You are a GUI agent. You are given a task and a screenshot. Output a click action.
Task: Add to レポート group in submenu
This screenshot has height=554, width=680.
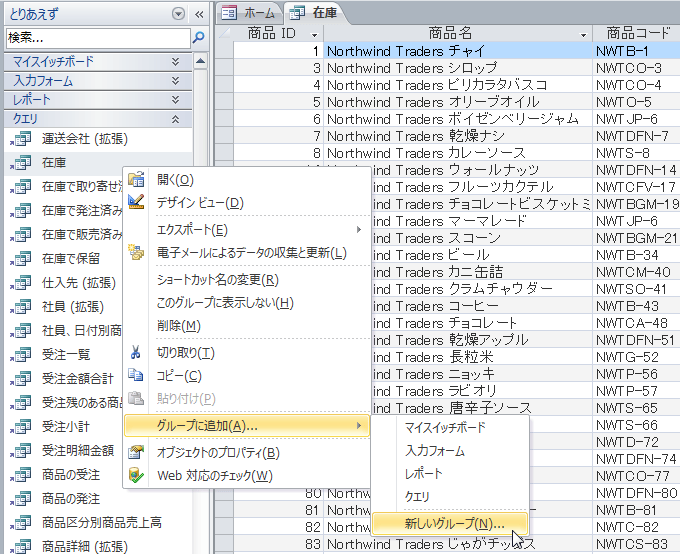[450, 473]
